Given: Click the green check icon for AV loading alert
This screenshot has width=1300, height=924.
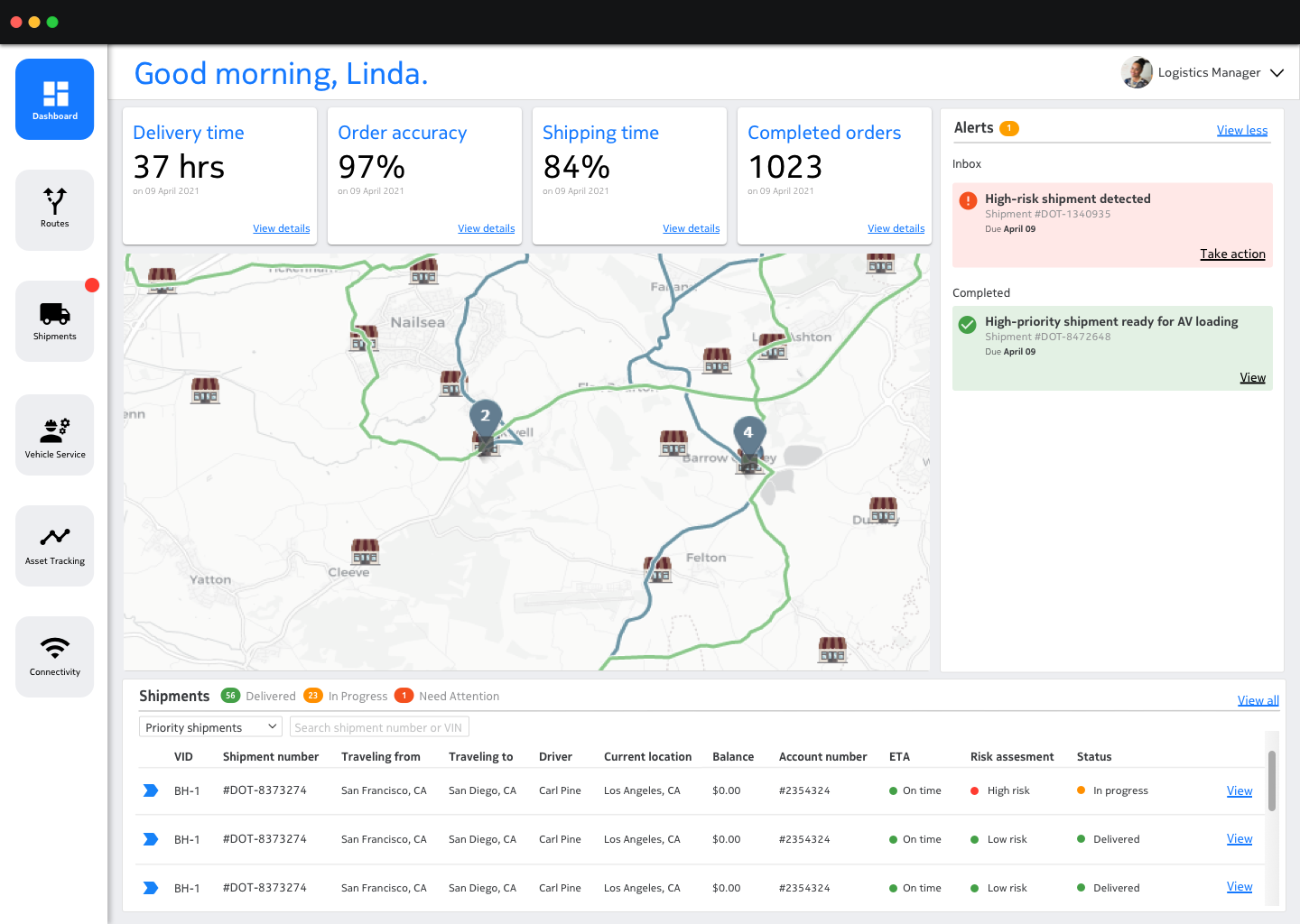Looking at the screenshot, I should coord(967,324).
